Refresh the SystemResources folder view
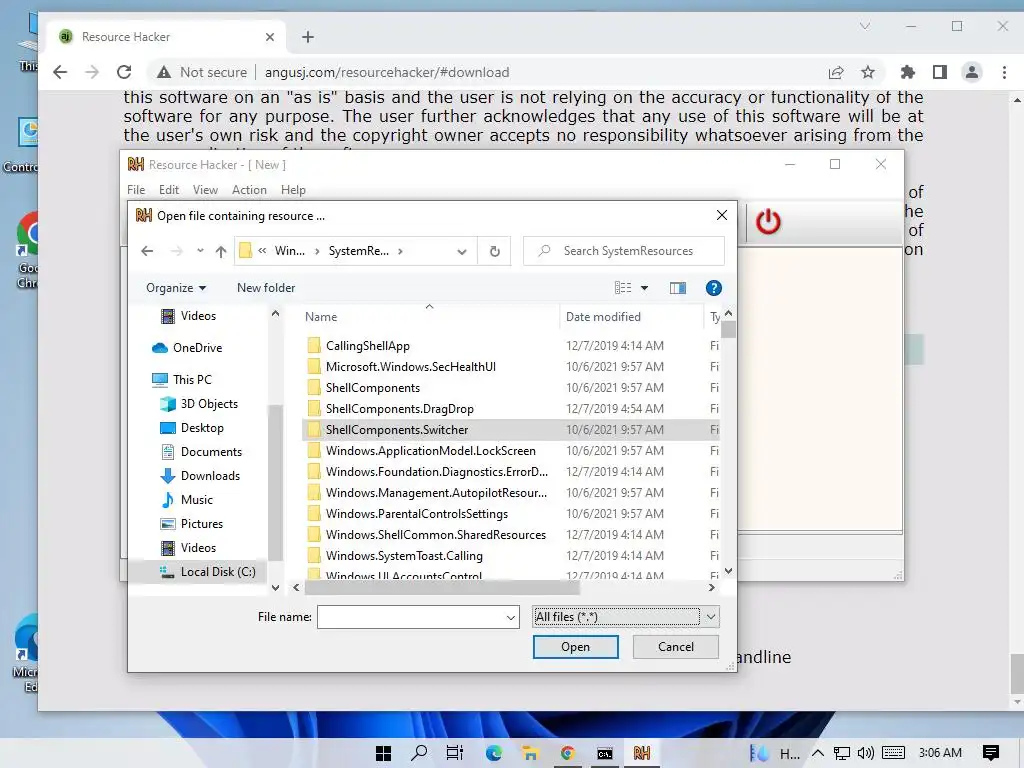 (494, 251)
